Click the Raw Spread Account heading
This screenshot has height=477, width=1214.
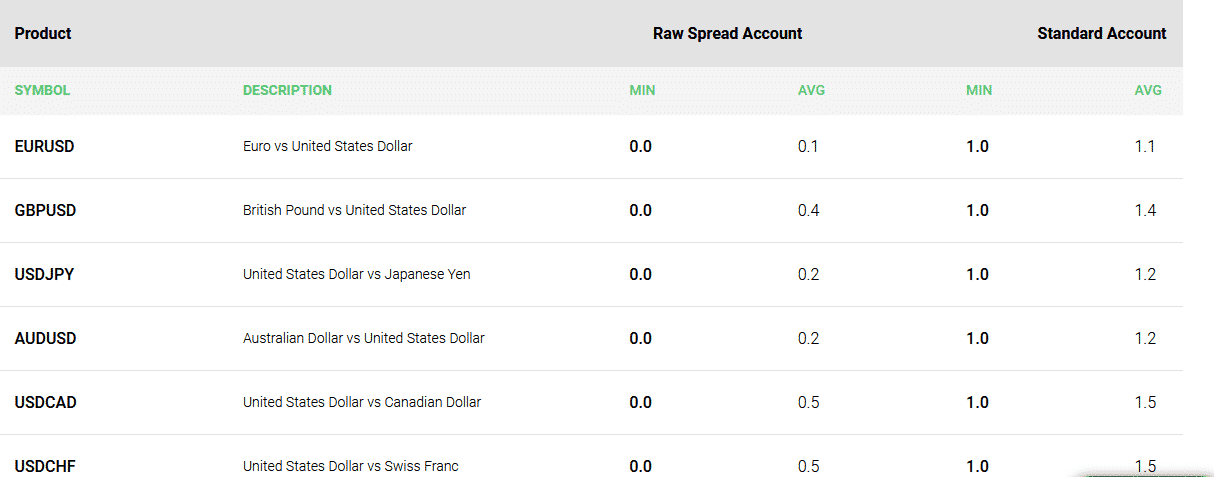point(728,33)
